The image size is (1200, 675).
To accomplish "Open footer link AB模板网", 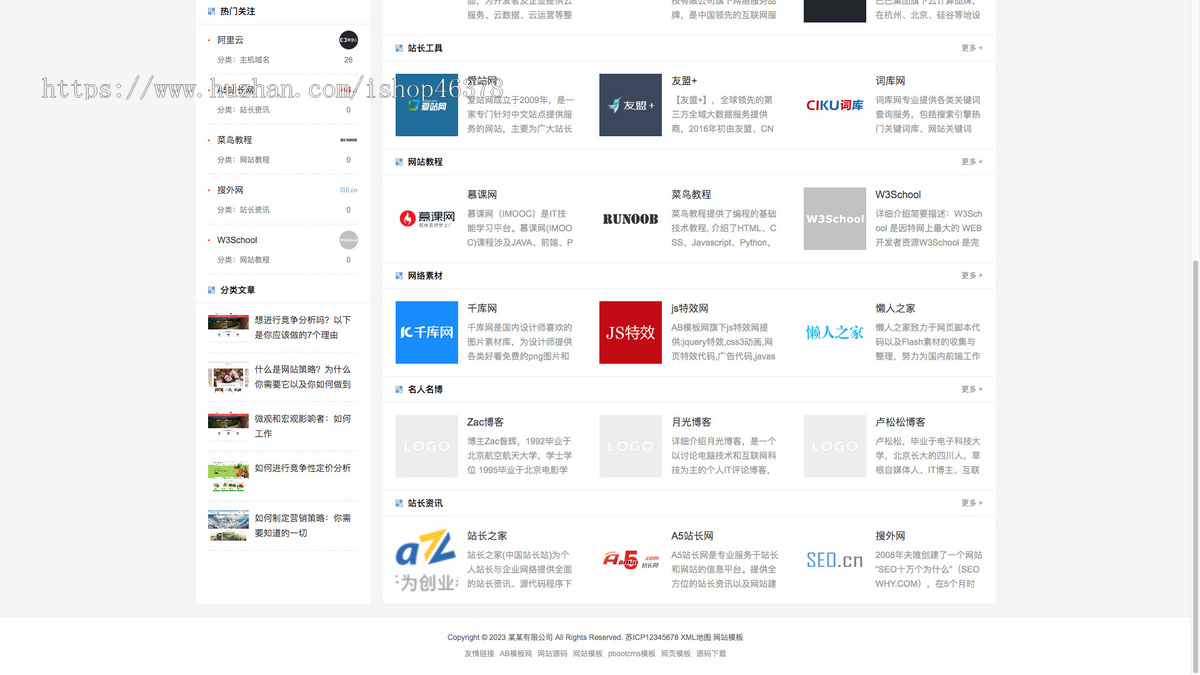I will click(516, 653).
